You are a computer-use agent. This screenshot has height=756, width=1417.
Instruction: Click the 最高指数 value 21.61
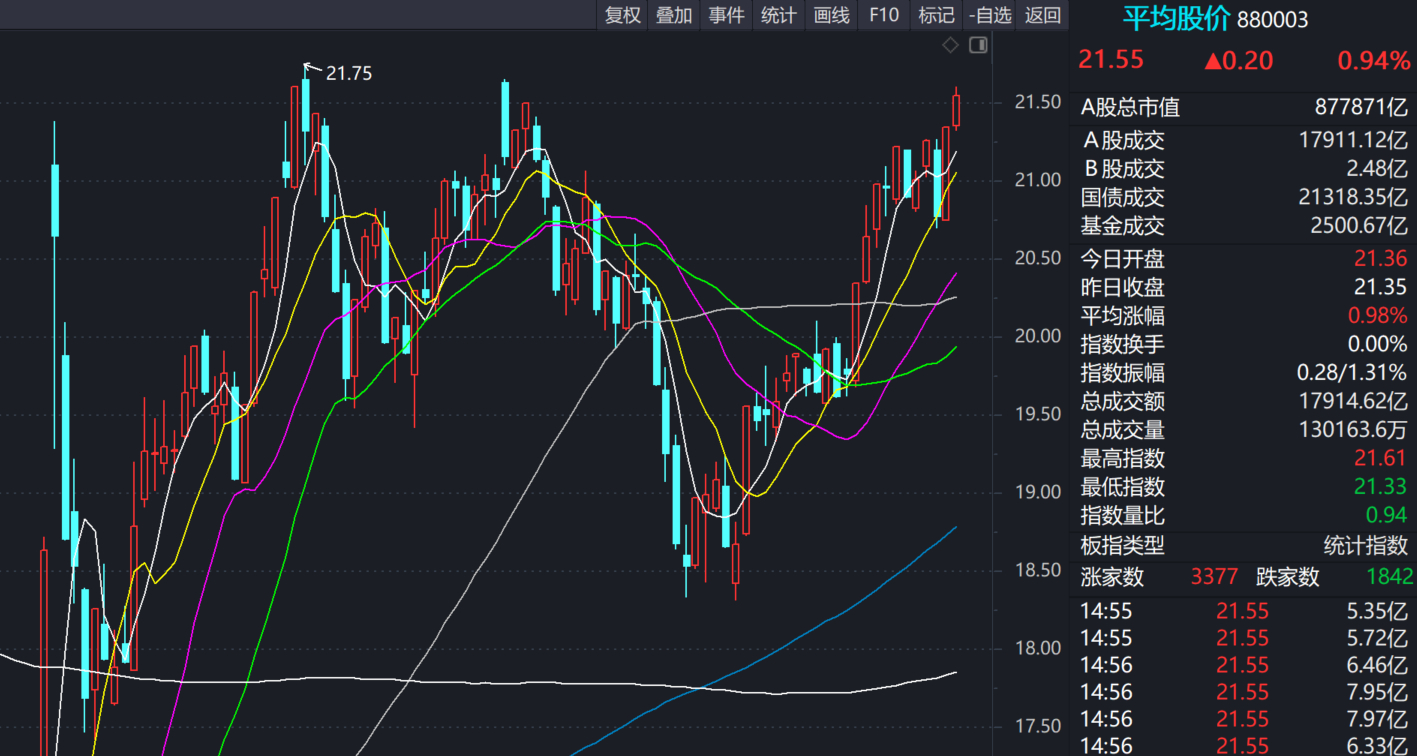click(x=1381, y=459)
